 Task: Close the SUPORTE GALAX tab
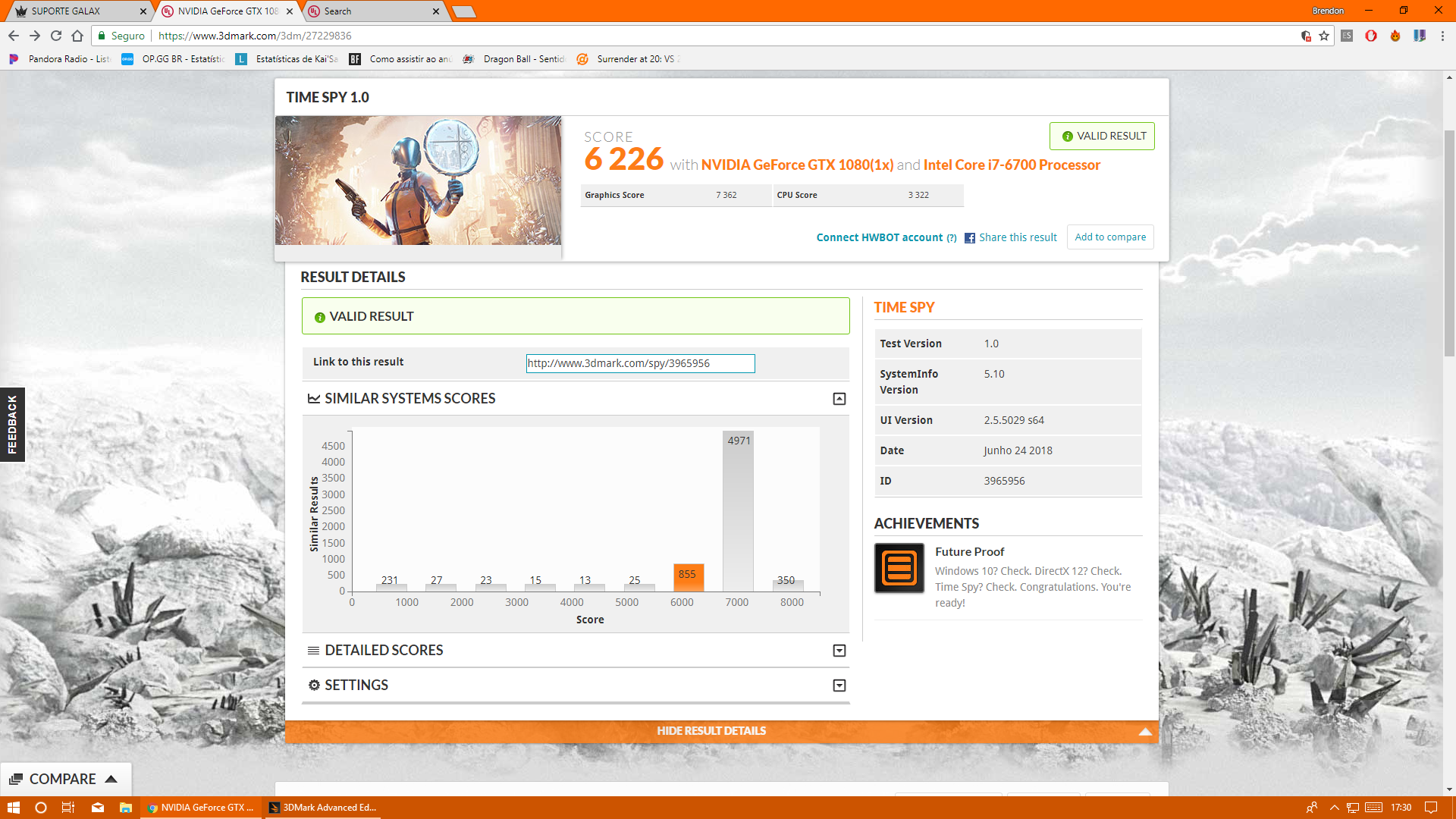pos(143,11)
